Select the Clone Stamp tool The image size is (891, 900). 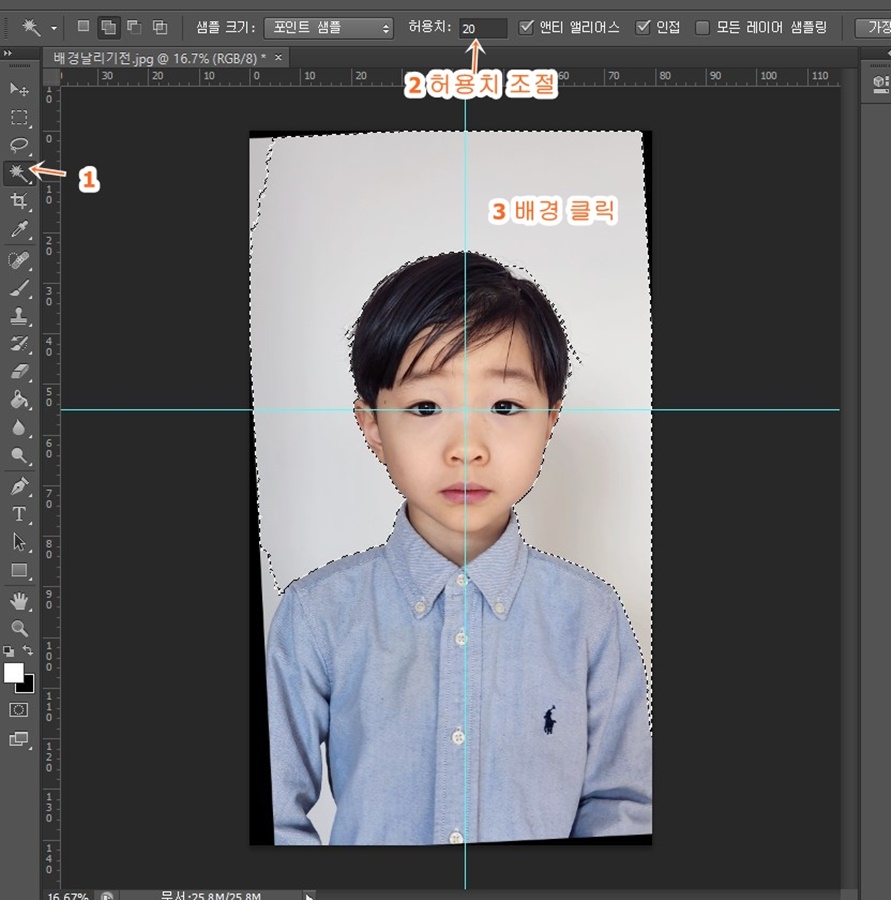click(19, 316)
